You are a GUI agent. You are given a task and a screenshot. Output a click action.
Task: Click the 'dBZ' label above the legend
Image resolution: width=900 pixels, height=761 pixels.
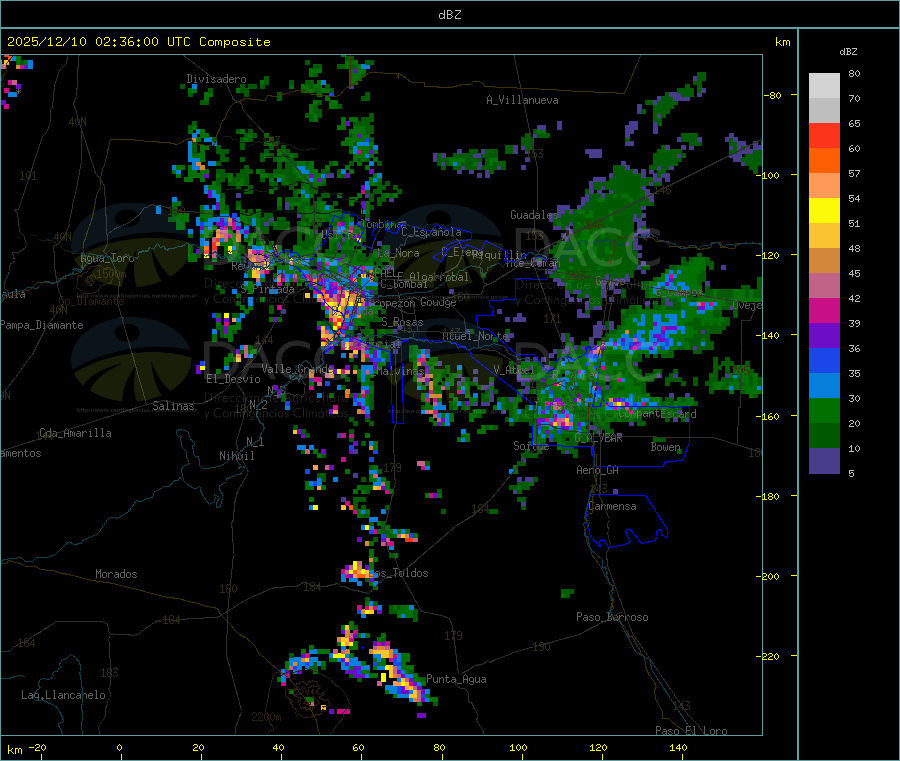[848, 52]
